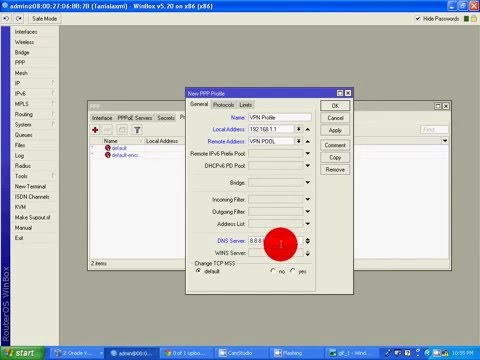Viewport: 480px width, 360px height.
Task: Click the padlock icon in top right
Action: [474, 19]
